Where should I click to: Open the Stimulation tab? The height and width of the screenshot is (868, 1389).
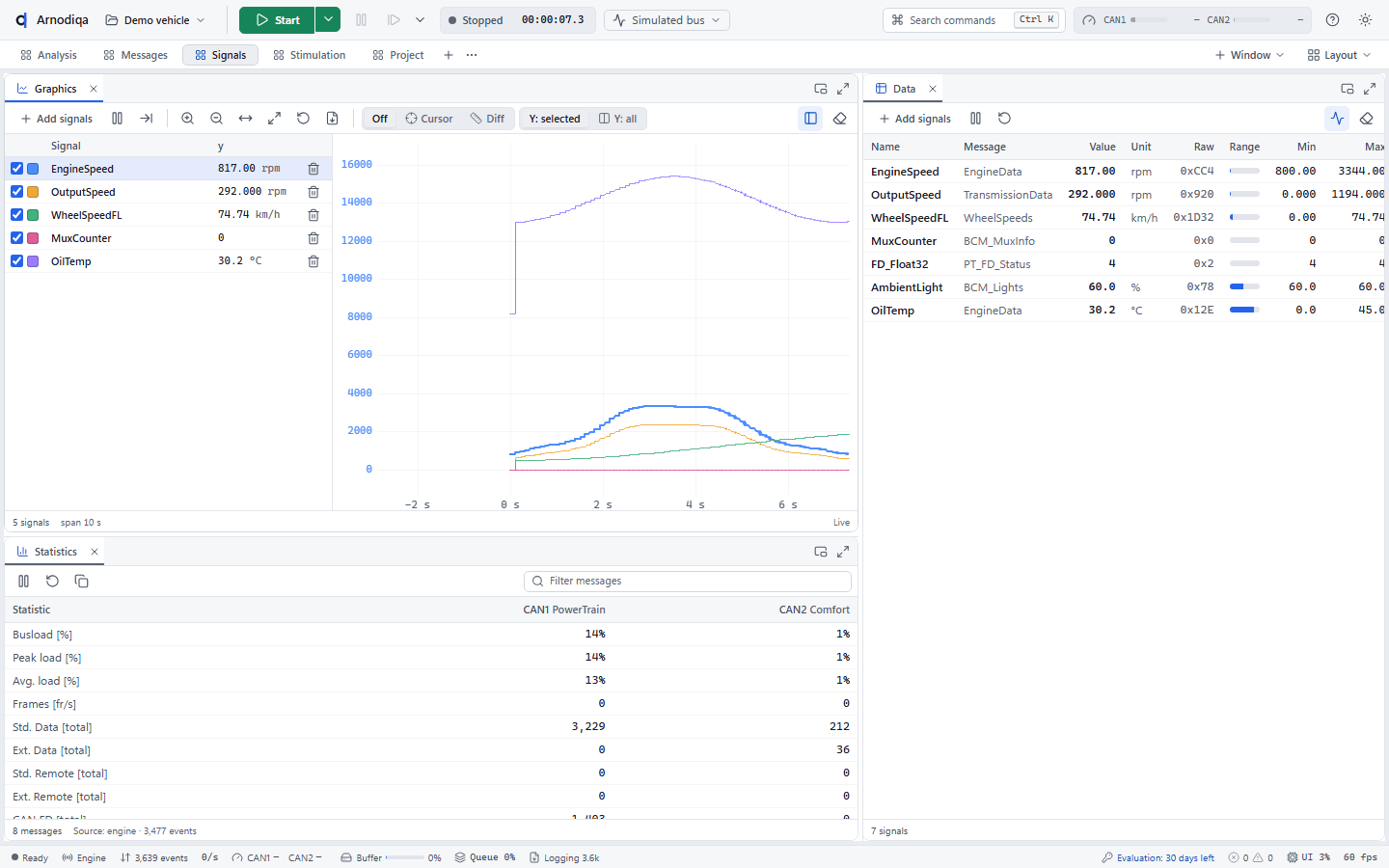pyautogui.click(x=310, y=55)
